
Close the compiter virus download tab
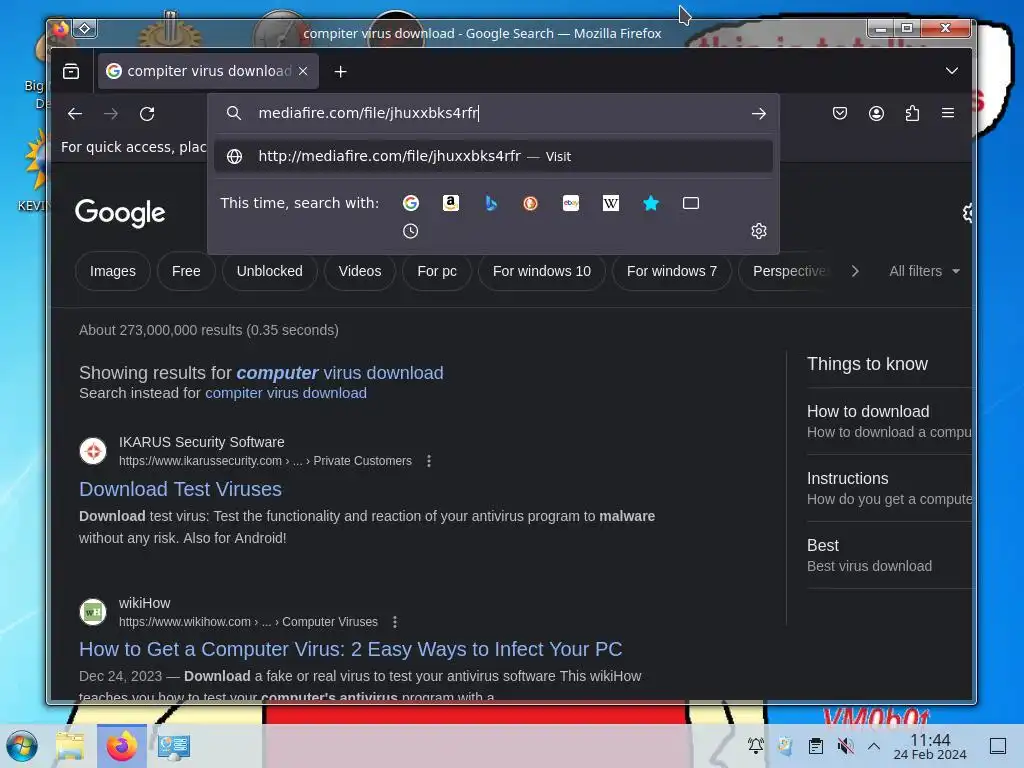[x=303, y=71]
